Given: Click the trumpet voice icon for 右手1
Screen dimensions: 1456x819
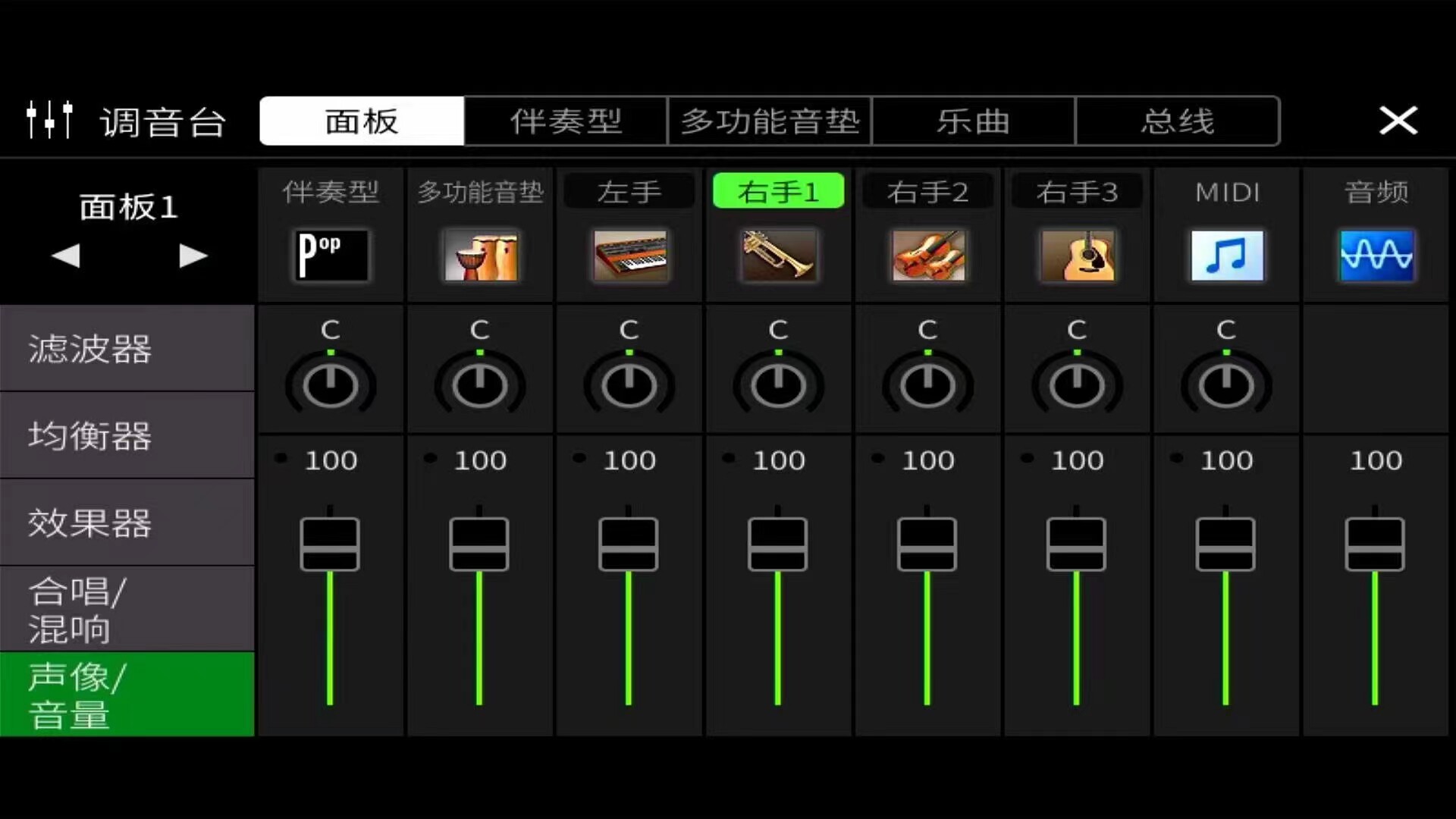Looking at the screenshot, I should [779, 256].
